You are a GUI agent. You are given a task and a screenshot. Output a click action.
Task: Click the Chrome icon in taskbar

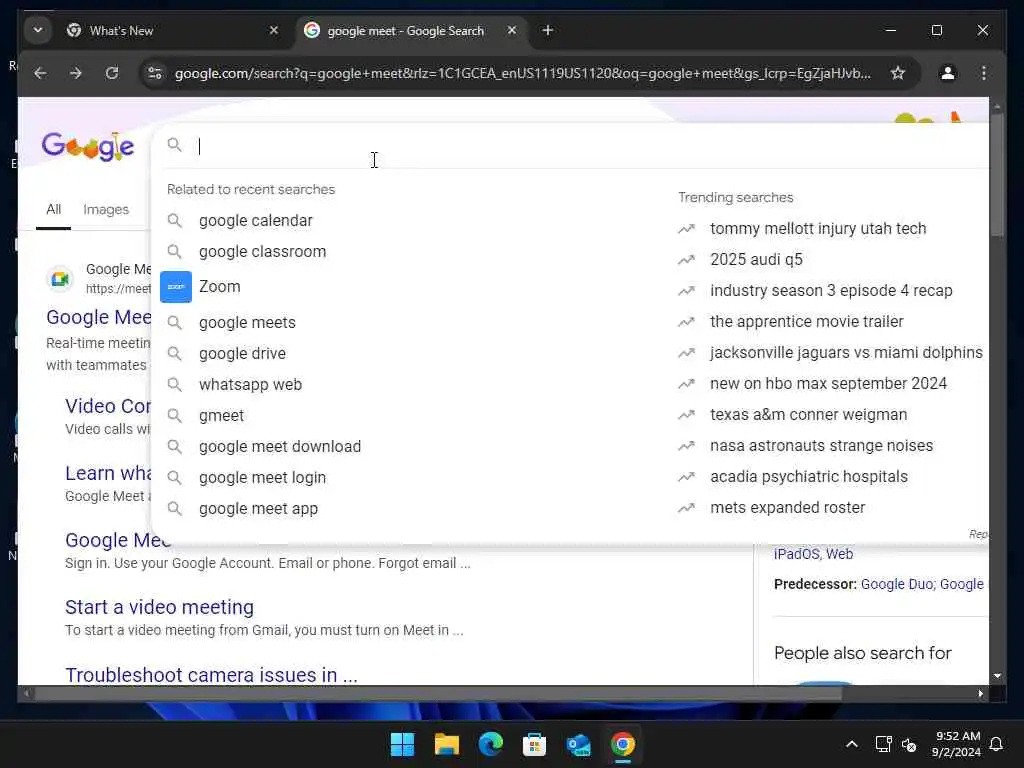coord(622,744)
